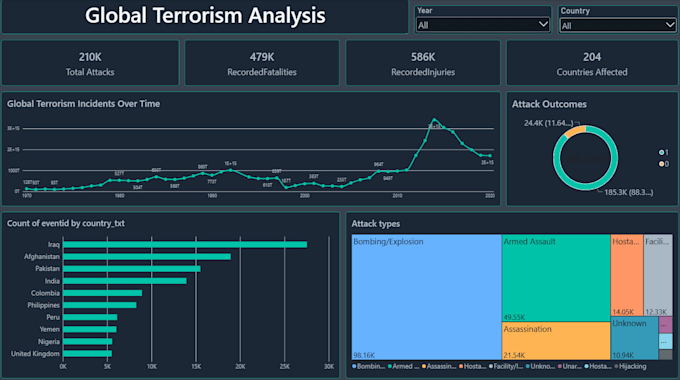680x380 pixels.
Task: Click the 2010 label on the time axis
Action: pos(398,196)
